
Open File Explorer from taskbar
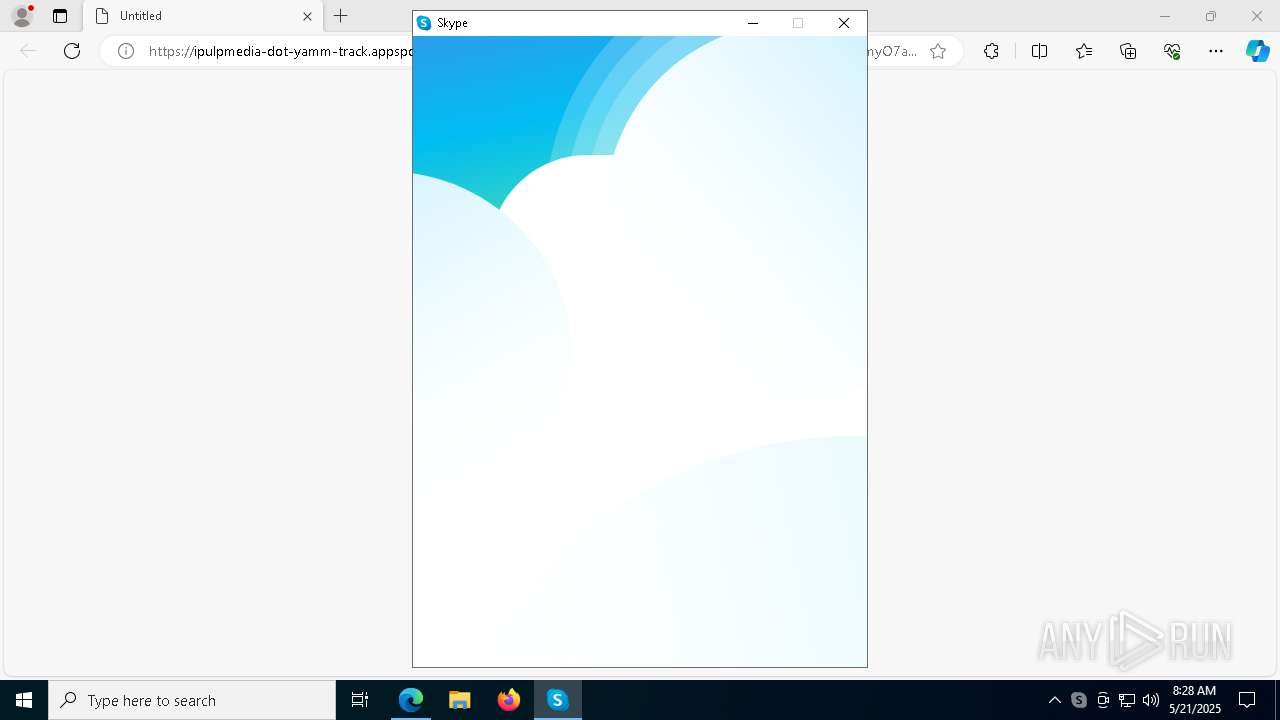(460, 700)
